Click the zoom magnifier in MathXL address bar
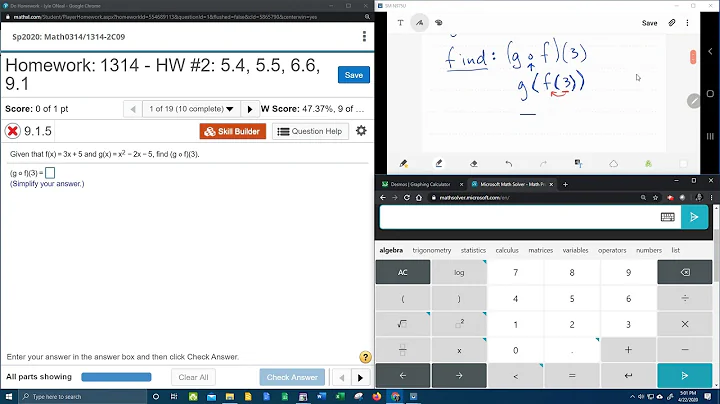The width and height of the screenshot is (720, 404). (367, 17)
